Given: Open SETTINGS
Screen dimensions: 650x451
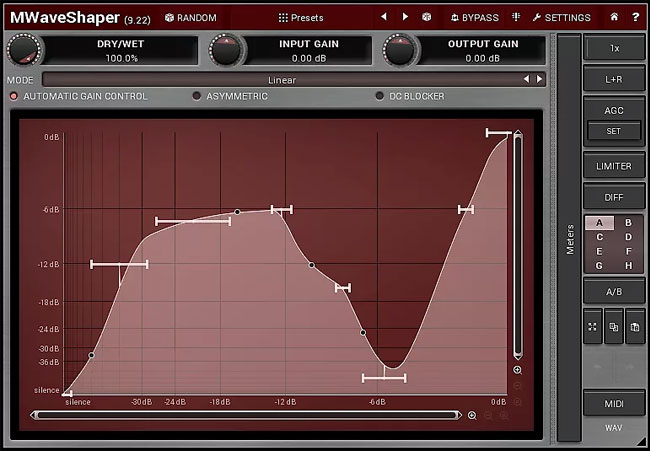Looking at the screenshot, I should (562, 17).
